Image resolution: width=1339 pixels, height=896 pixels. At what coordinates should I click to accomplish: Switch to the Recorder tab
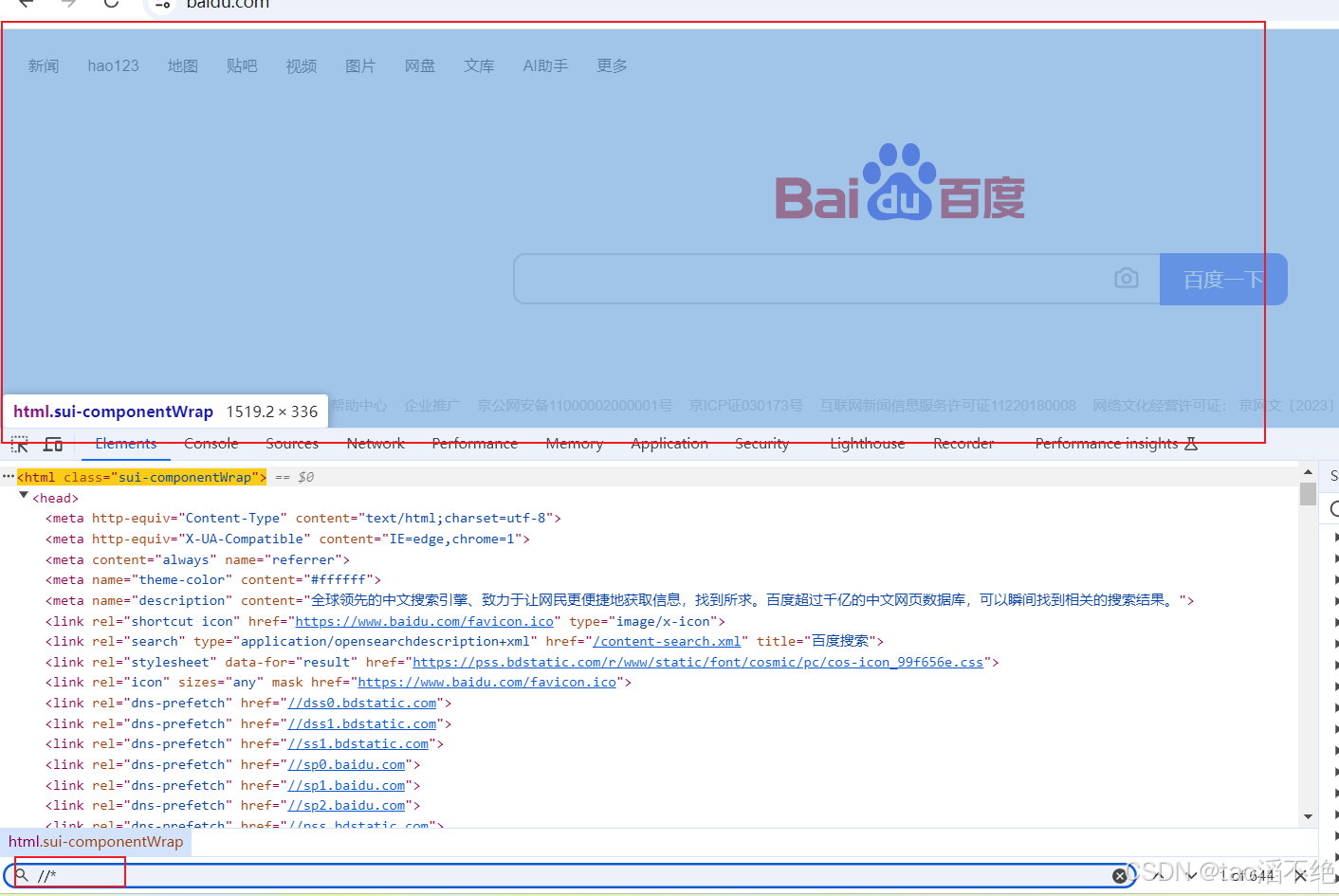[963, 444]
